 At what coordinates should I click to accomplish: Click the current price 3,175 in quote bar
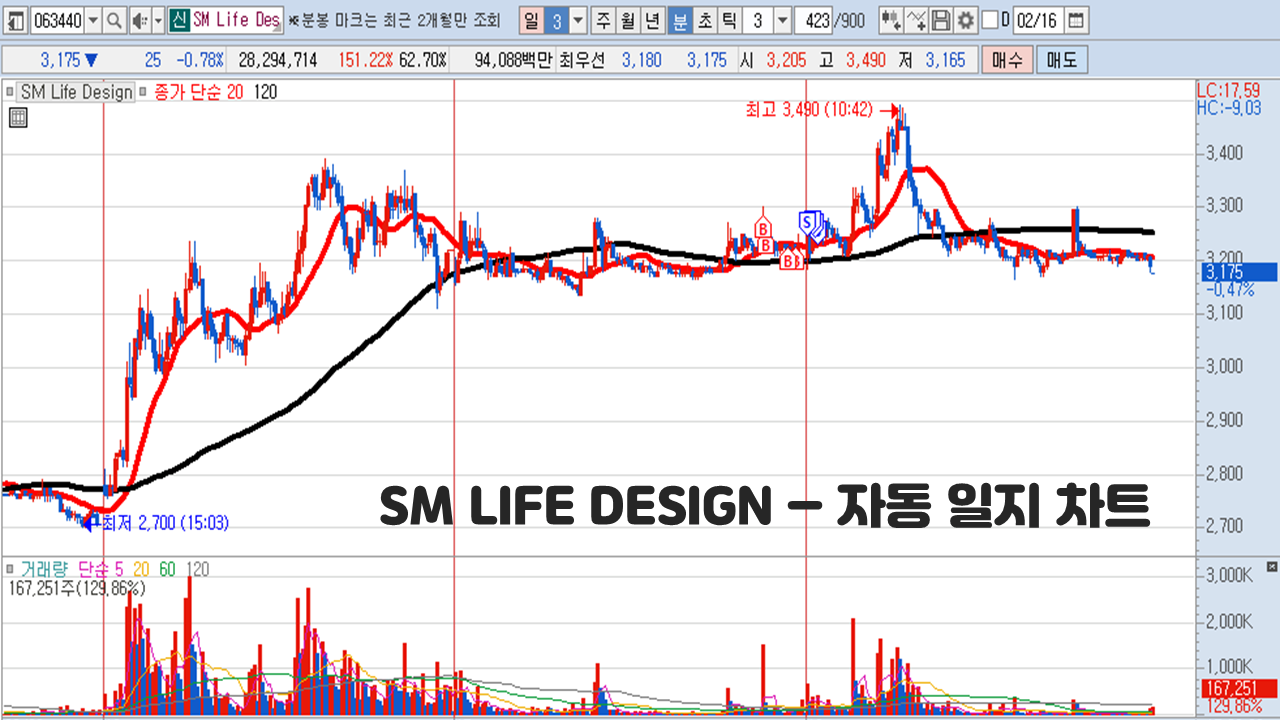[62, 60]
